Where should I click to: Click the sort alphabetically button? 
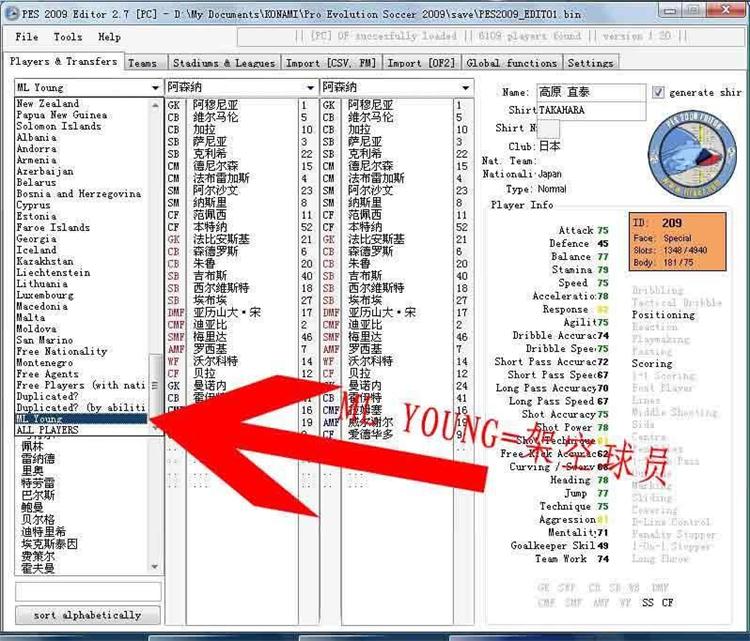pos(87,615)
